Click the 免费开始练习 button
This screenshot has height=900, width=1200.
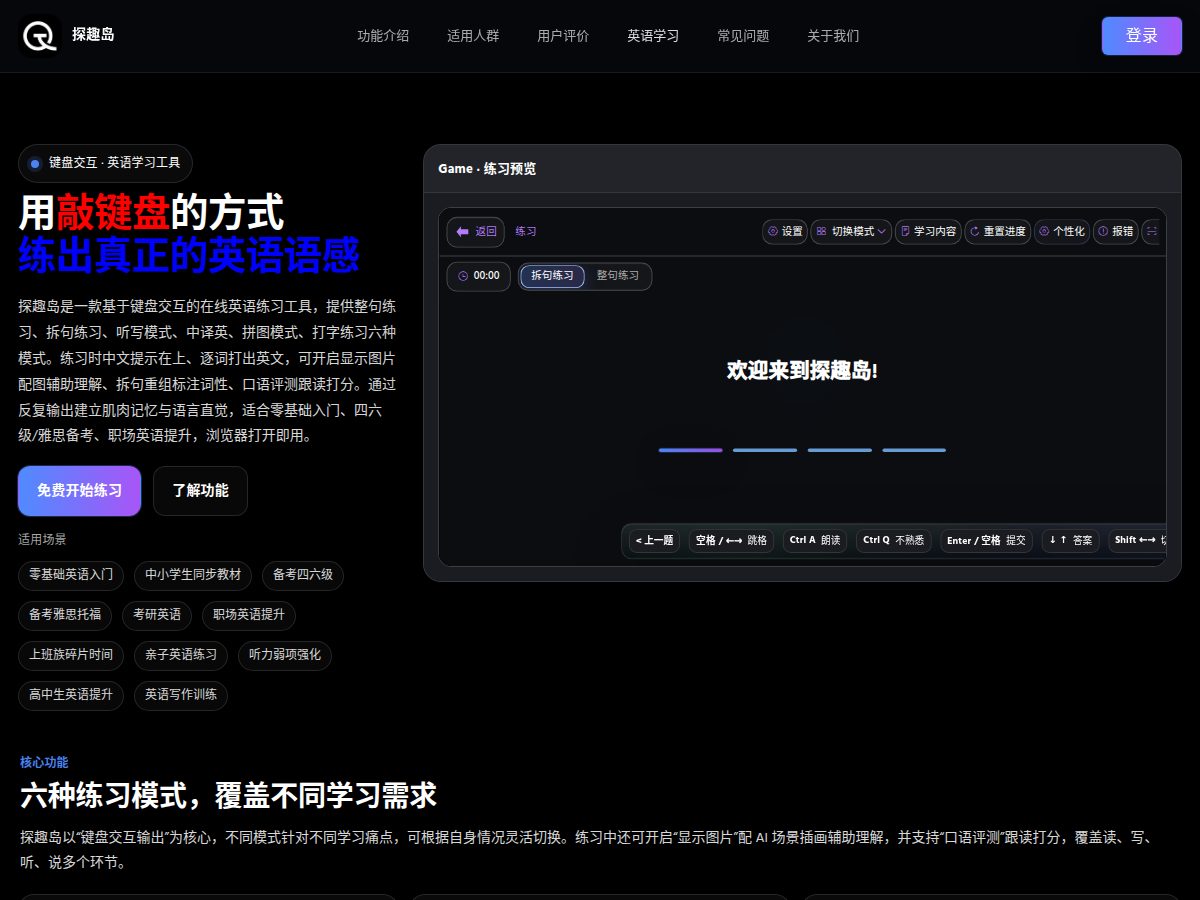coord(79,491)
